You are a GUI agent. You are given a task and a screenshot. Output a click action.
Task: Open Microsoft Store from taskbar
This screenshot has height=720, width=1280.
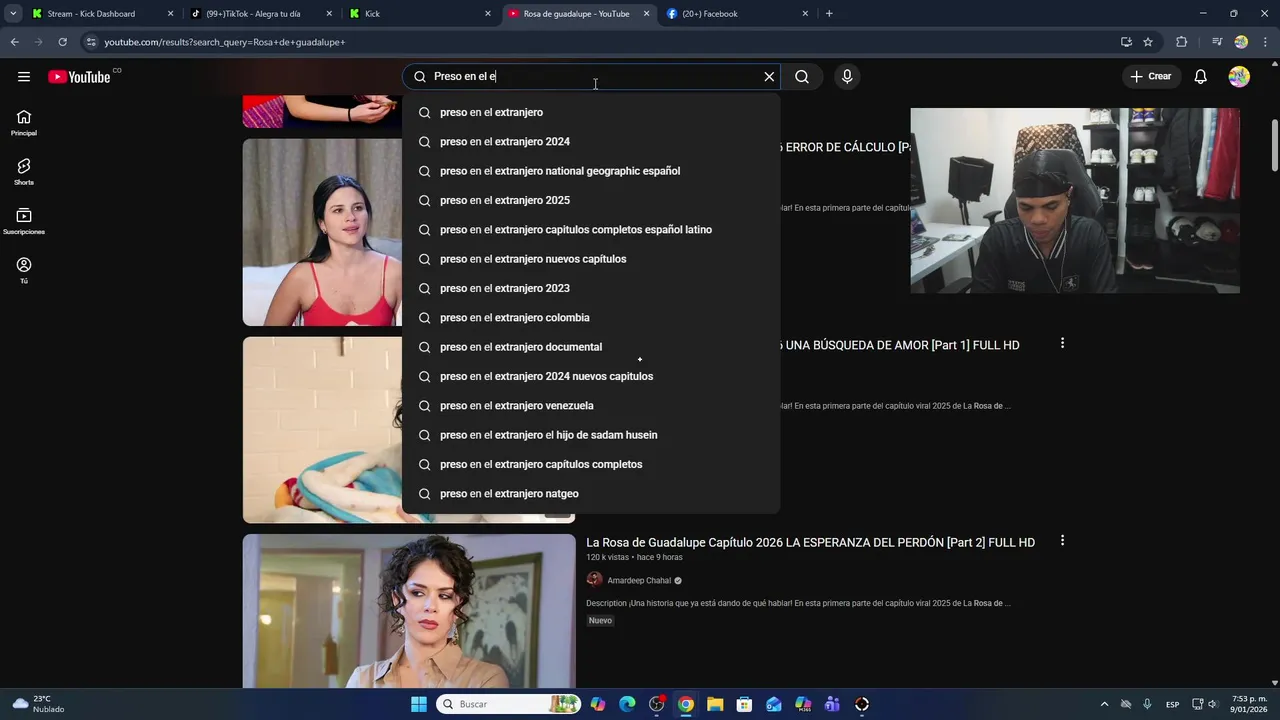[744, 704]
